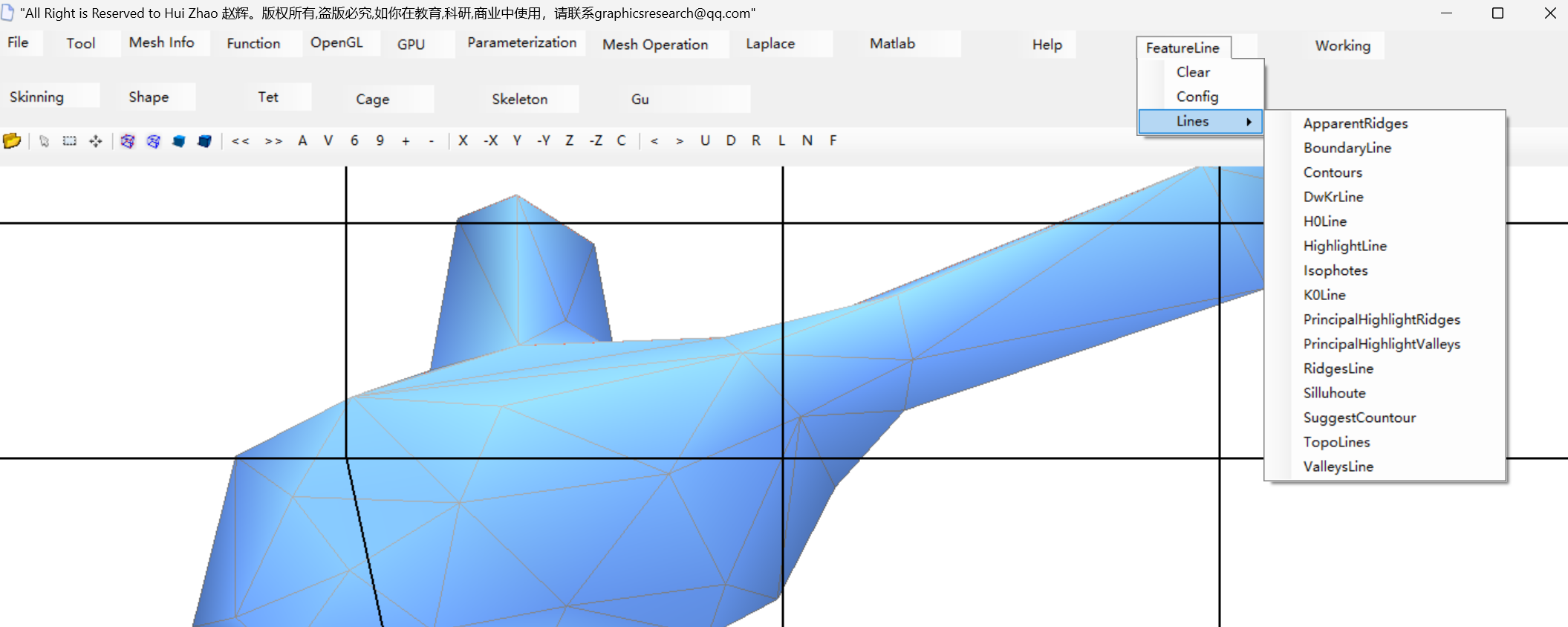
Task: Open the Working menu
Action: tap(1343, 45)
